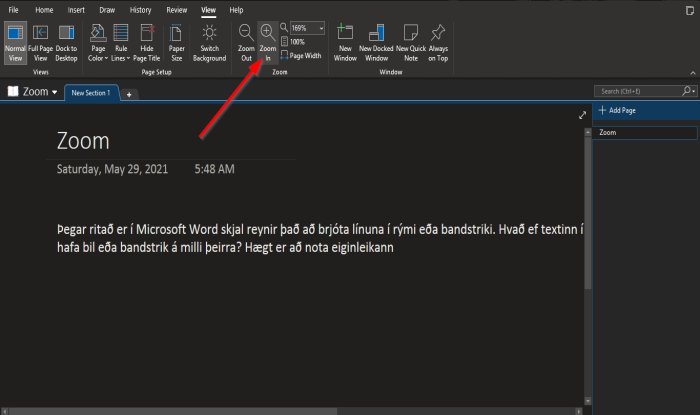Open the Zoom notebook dropdown
Image resolution: width=700 pixels, height=415 pixels.
coord(40,92)
